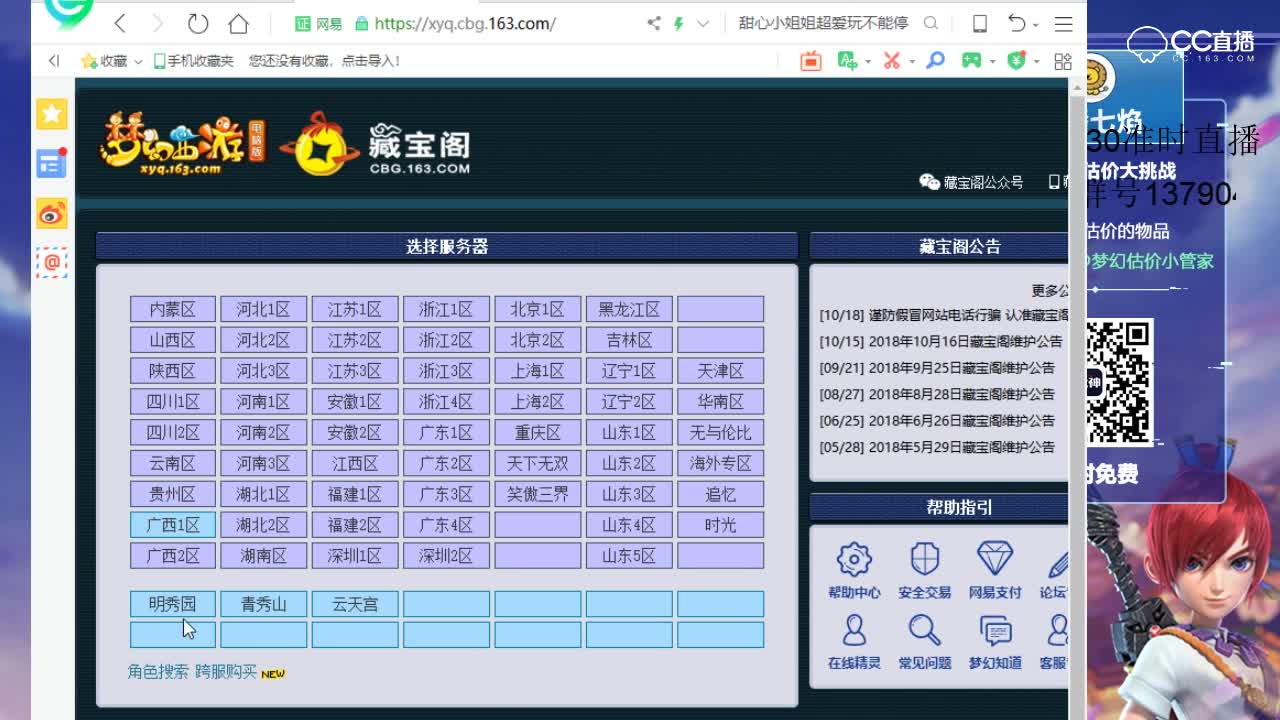Select the 黑龙江区 server region
The width and height of the screenshot is (1280, 720).
coord(629,310)
